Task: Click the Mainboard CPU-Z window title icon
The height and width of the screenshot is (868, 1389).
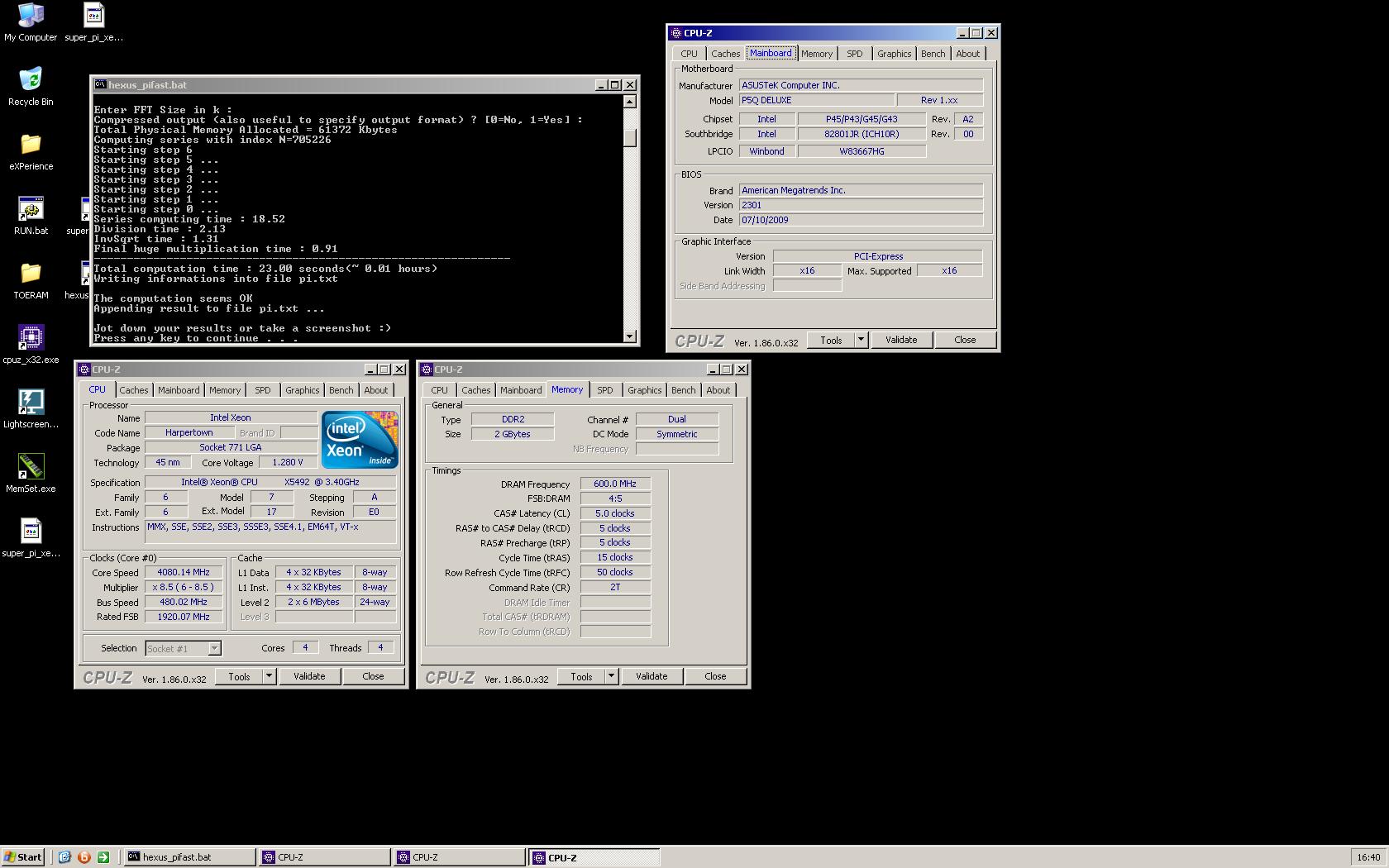Action: (x=676, y=33)
